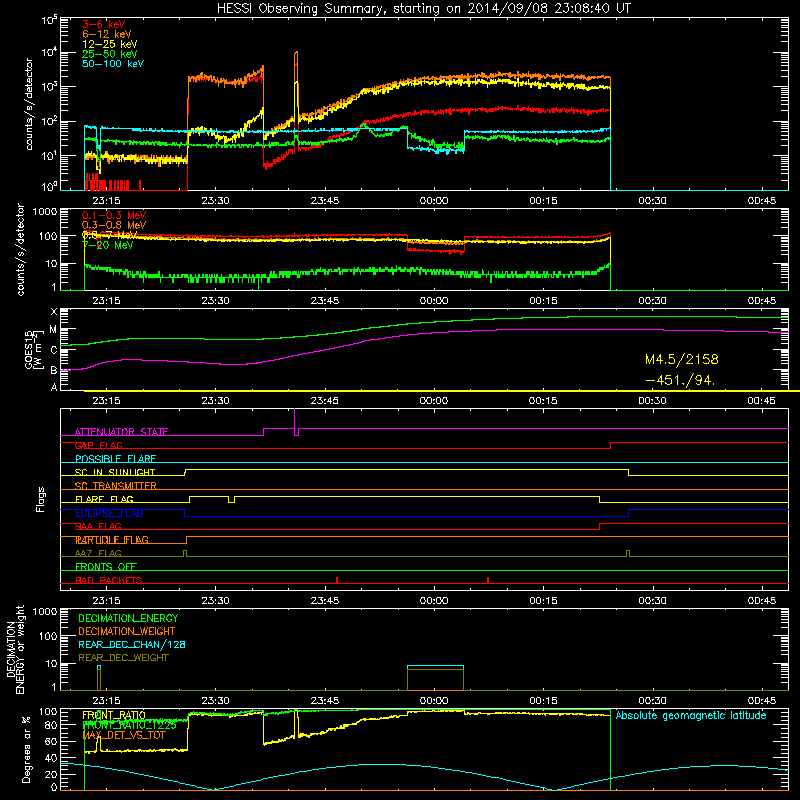Click the REAR_DEC_CHAN/128 legend label
800x800 pixels.
click(x=132, y=644)
